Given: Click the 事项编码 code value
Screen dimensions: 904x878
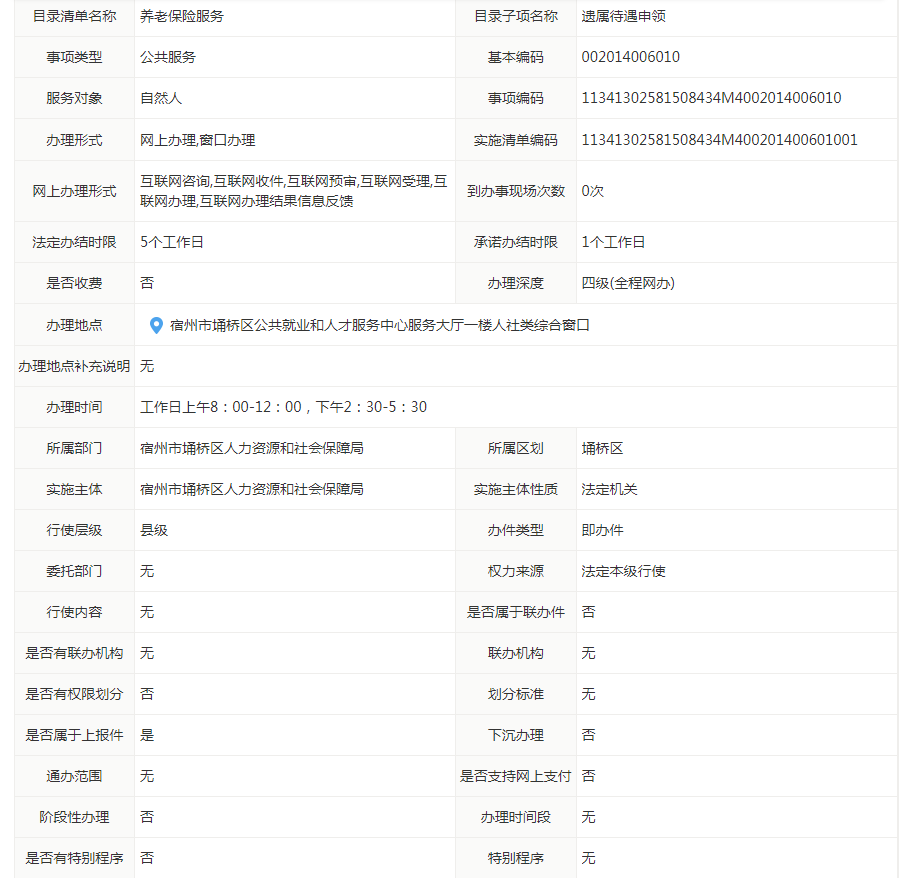Looking at the screenshot, I should coord(711,98).
